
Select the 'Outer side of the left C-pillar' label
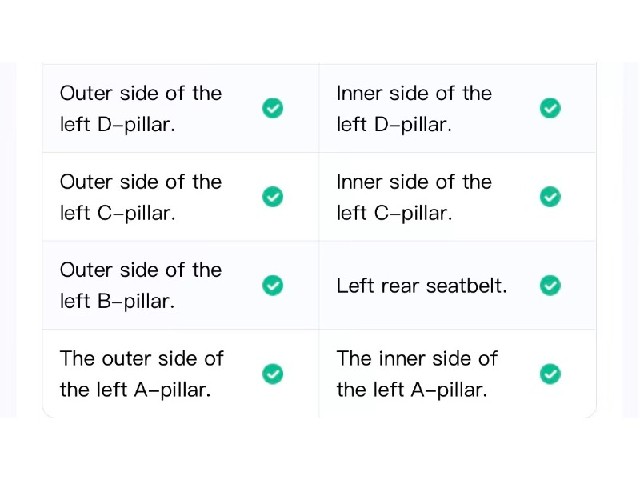click(141, 198)
